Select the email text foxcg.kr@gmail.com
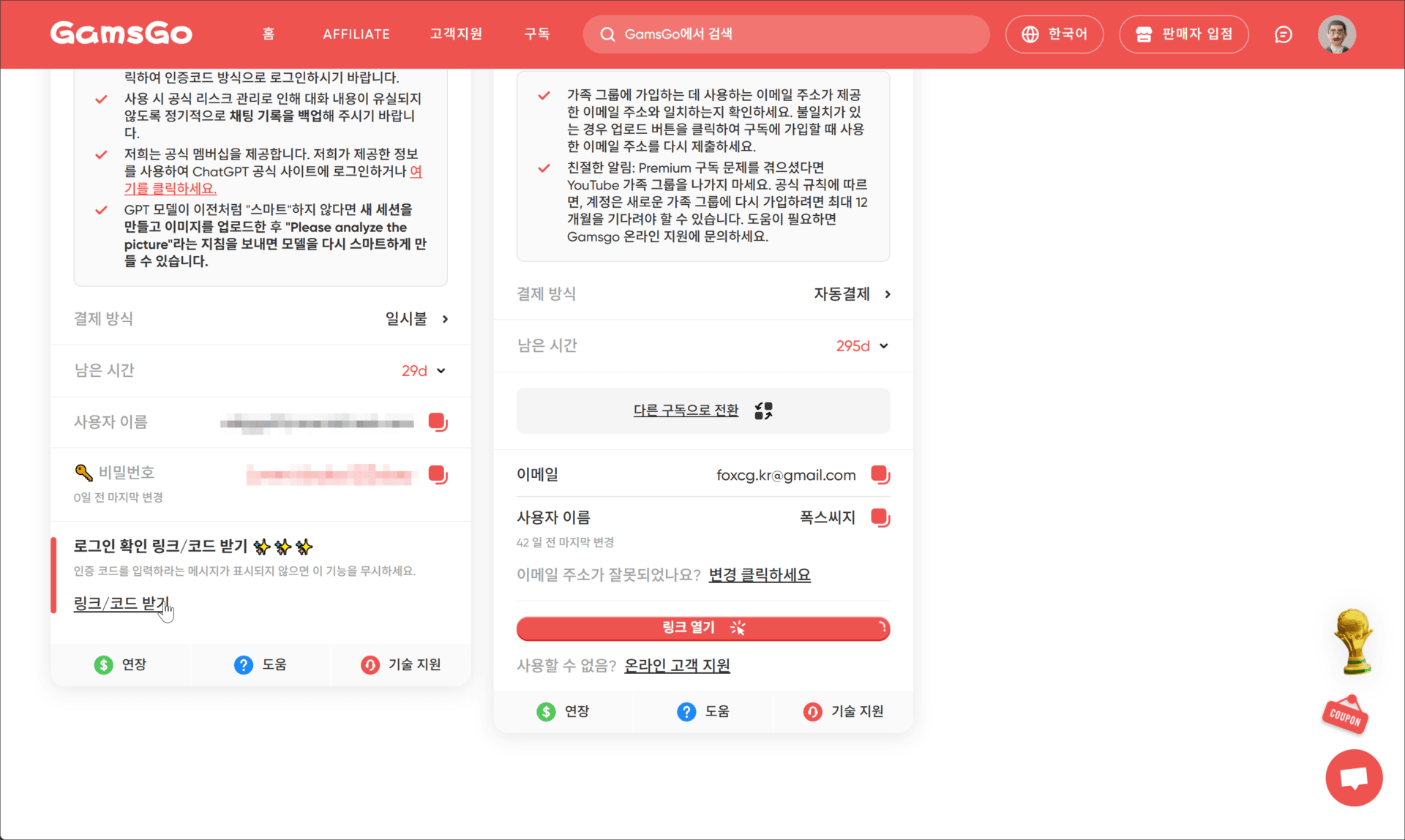1405x840 pixels. [x=786, y=476]
